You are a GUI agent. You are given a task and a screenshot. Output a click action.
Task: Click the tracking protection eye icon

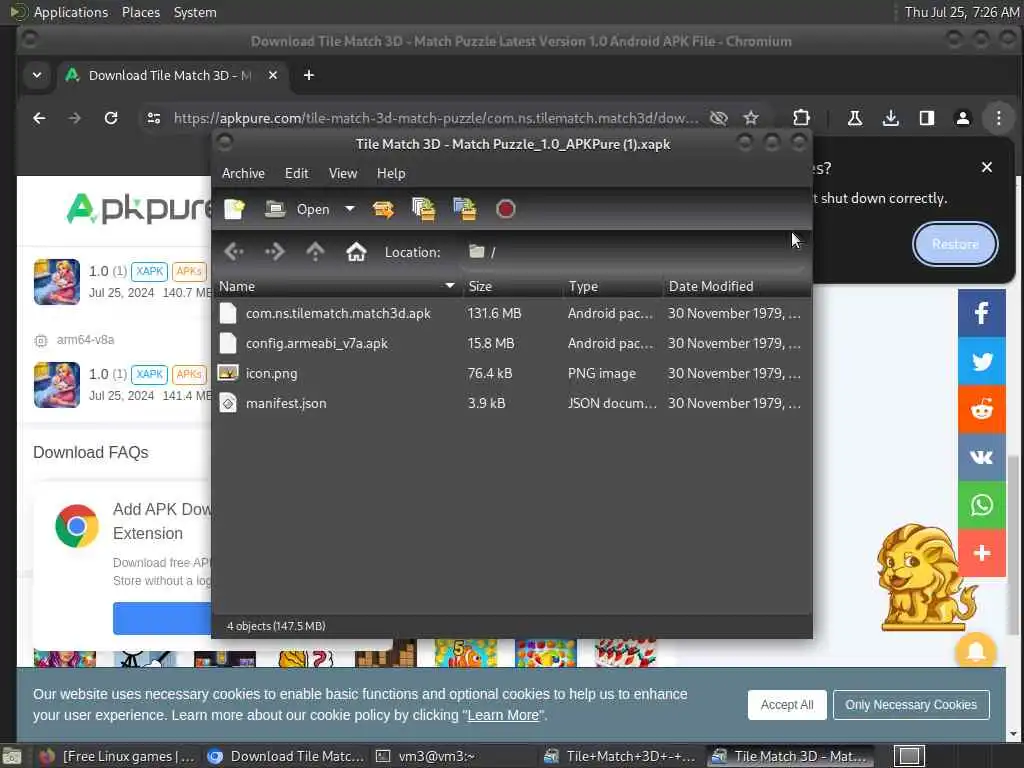[x=718, y=118]
